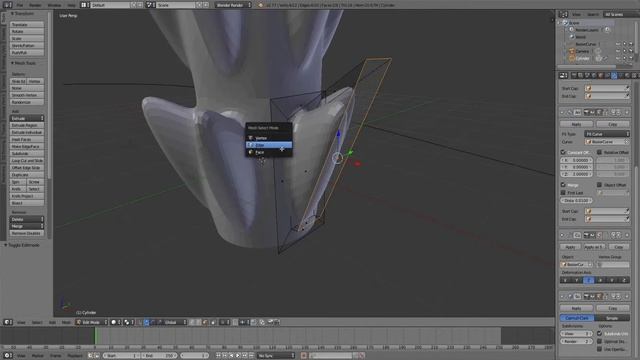The image size is (640, 360).
Task: Click the OpenGL render image icon in header
Action: pos(270,322)
